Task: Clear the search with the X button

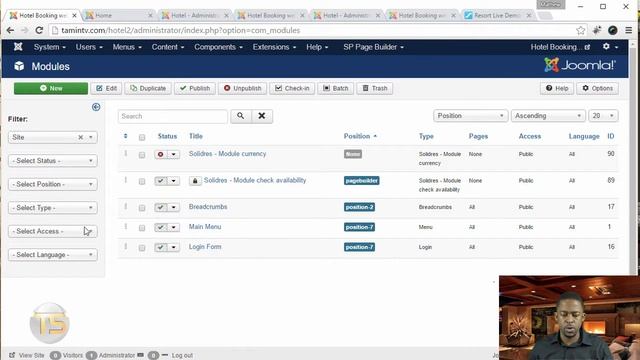Action: point(262,116)
